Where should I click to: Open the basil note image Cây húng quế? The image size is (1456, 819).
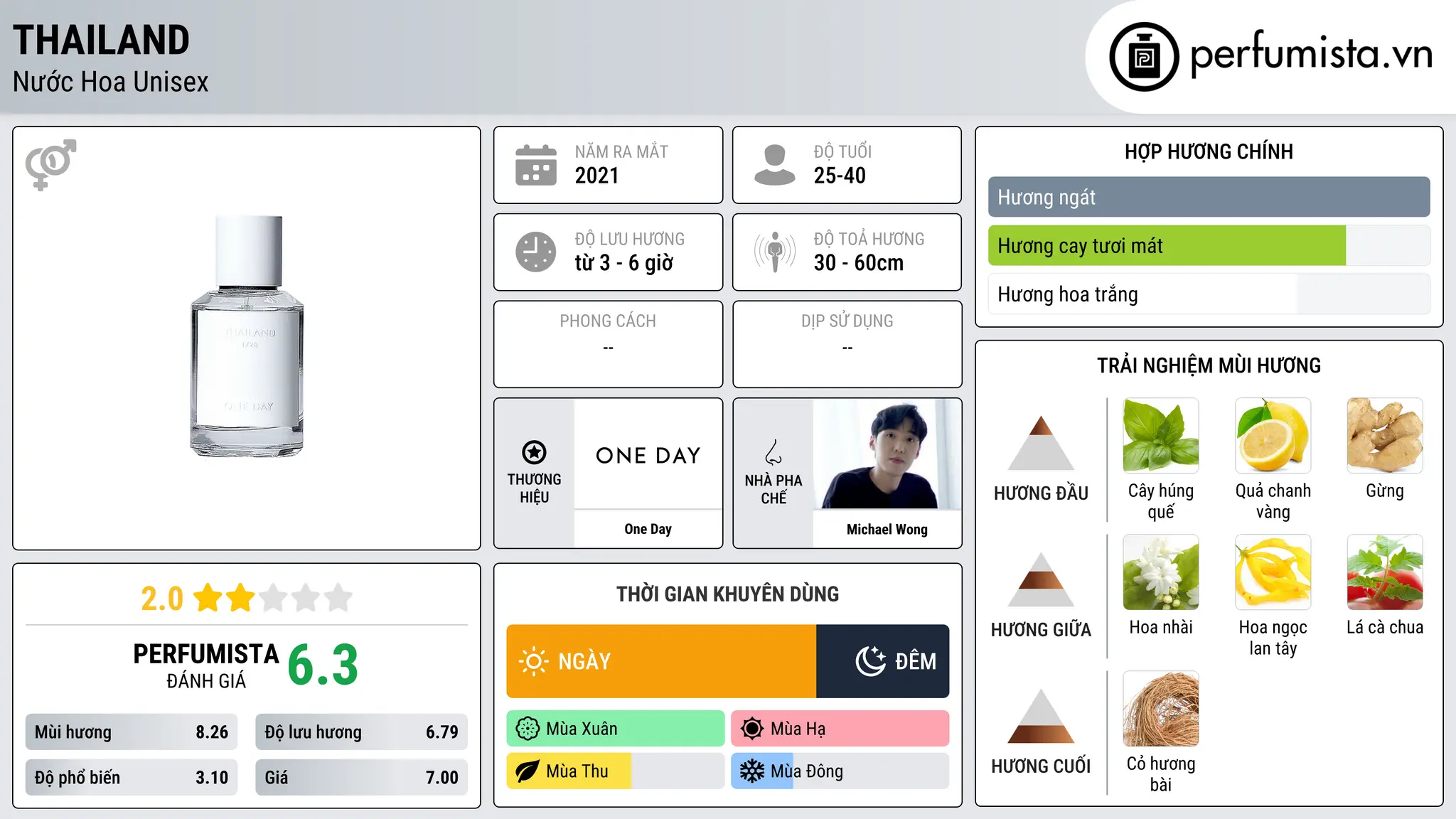click(1161, 436)
